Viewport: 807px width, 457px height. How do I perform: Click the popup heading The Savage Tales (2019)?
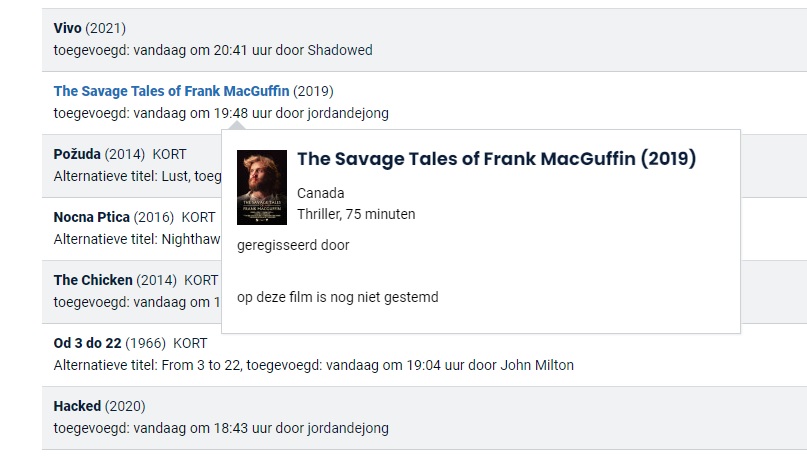tap(496, 159)
